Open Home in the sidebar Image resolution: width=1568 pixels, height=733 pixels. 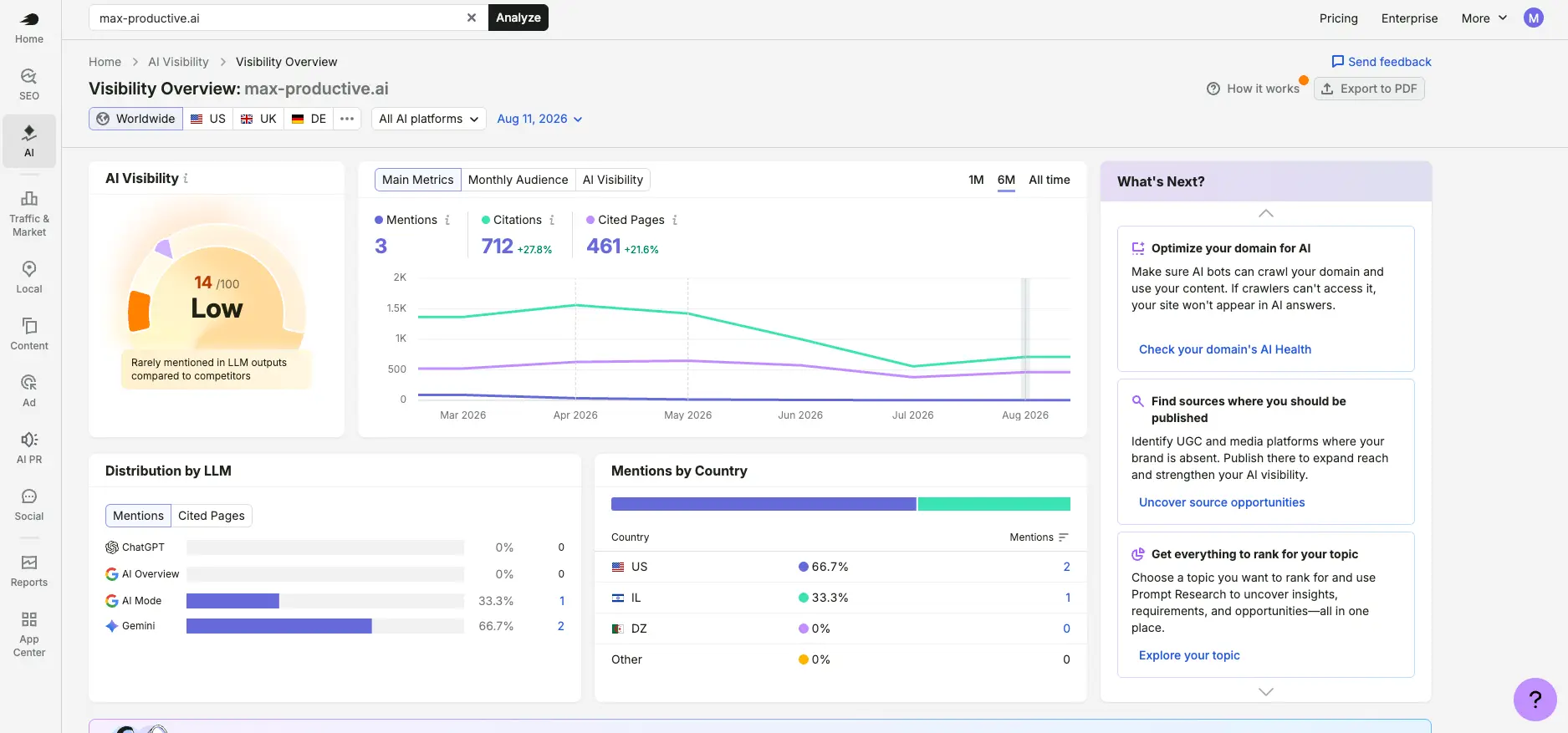coord(29,28)
